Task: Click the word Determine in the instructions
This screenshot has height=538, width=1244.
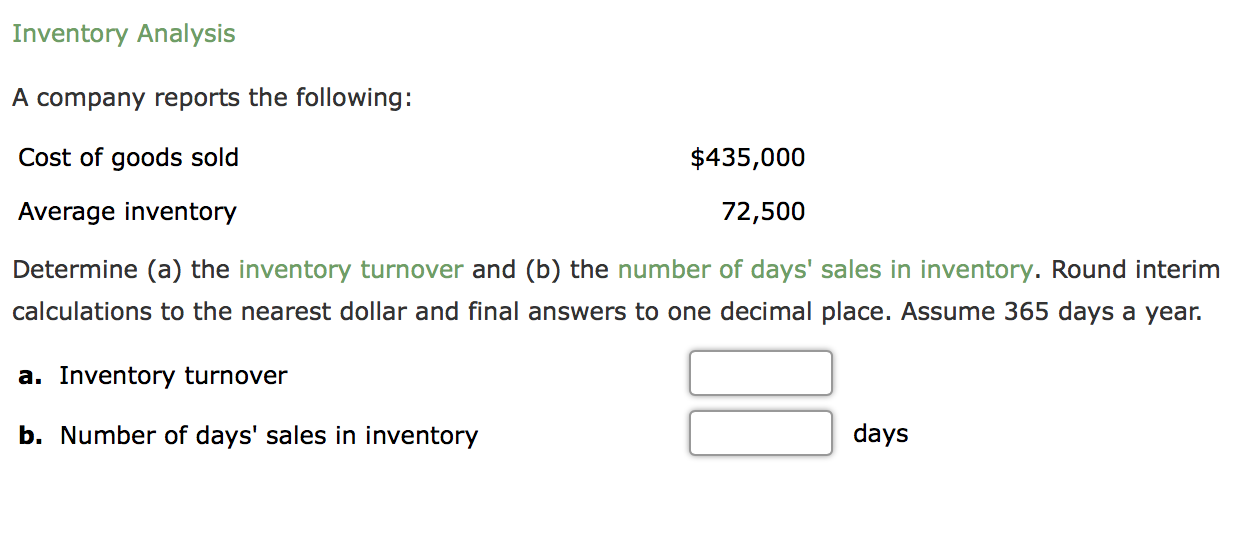Action: (75, 270)
